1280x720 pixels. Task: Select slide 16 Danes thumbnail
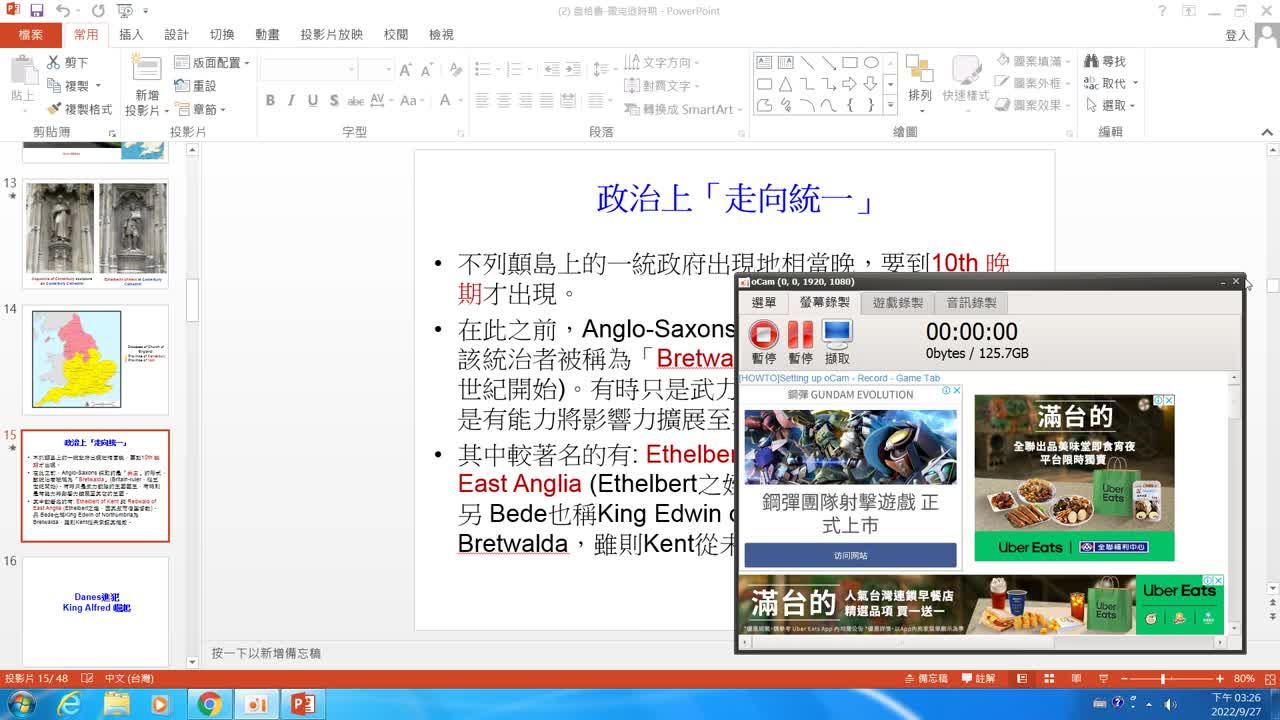pyautogui.click(x=96, y=610)
